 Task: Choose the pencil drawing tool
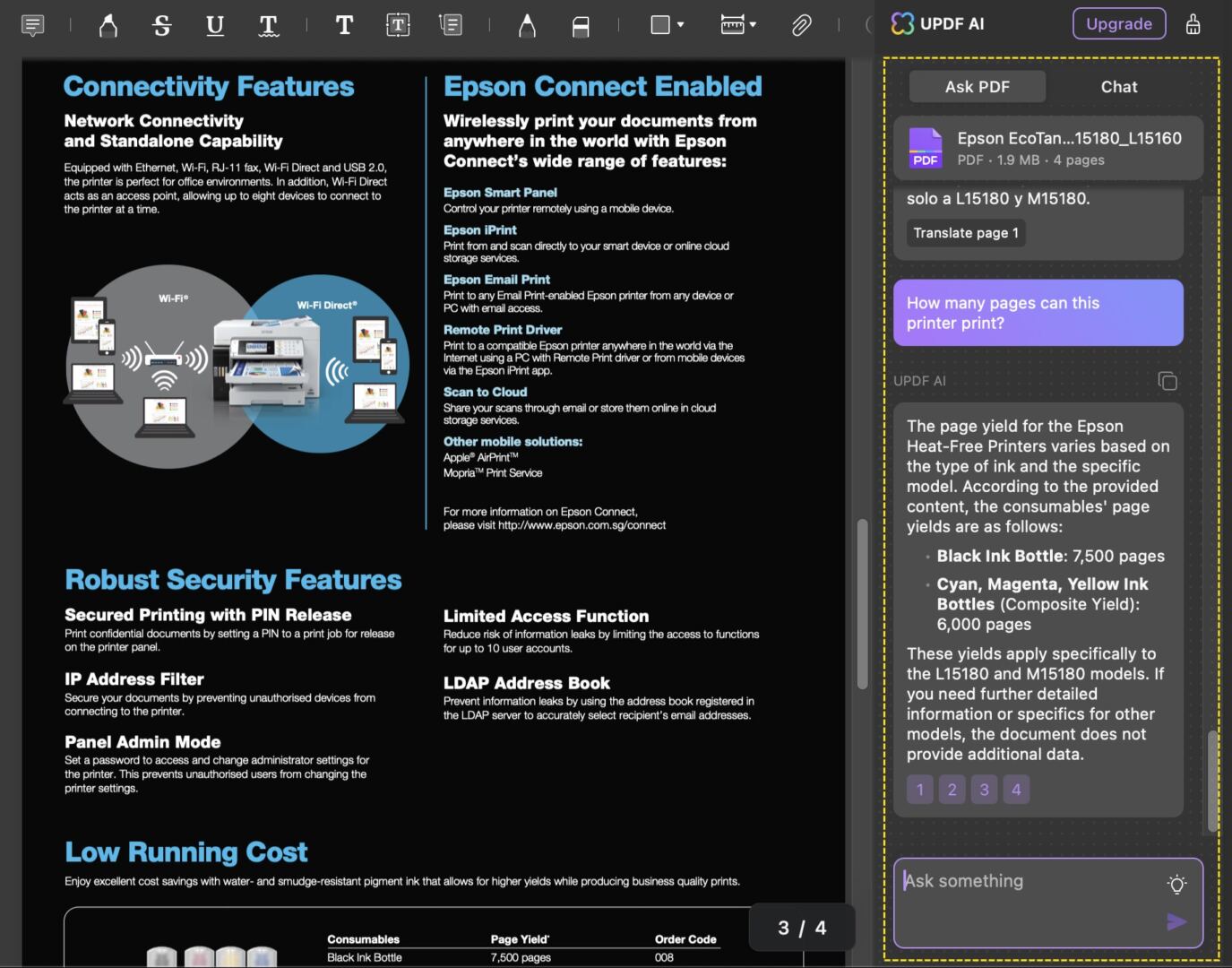coord(527,25)
